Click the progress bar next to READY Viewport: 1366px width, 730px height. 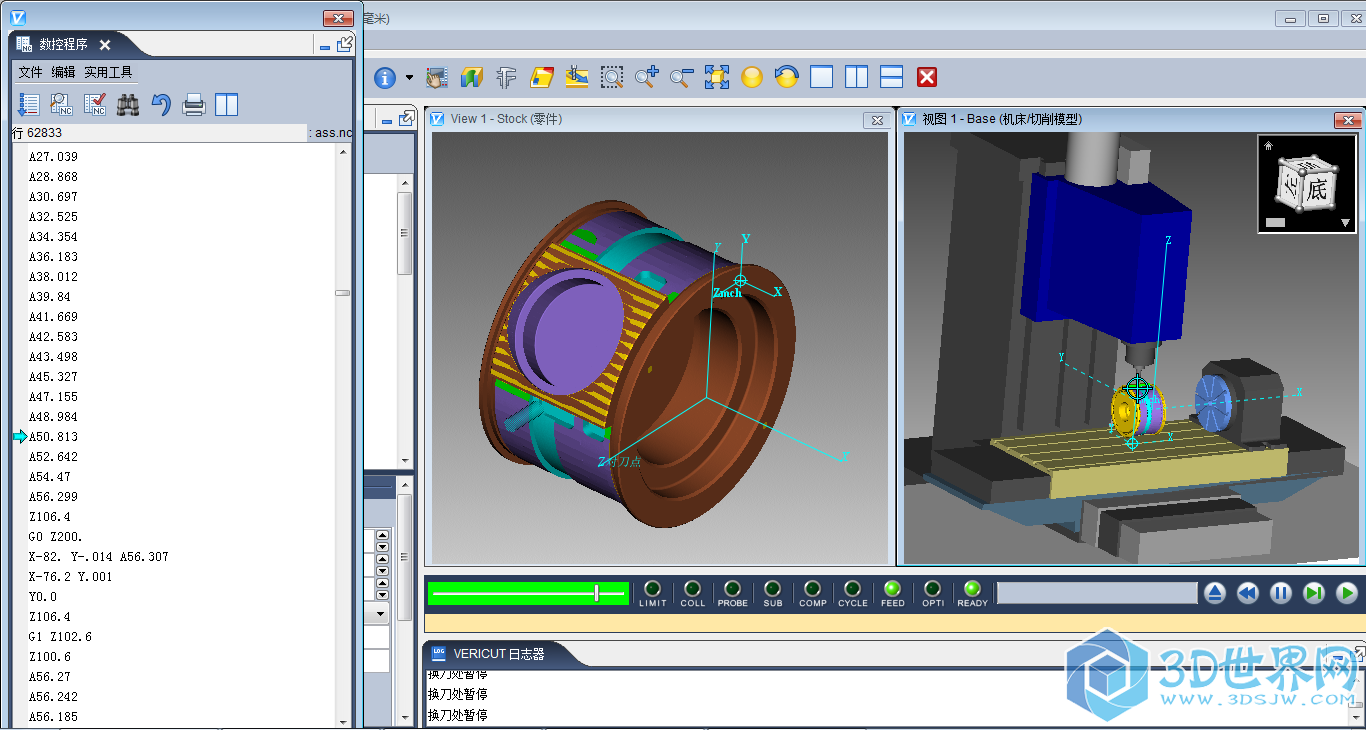pyautogui.click(x=1097, y=593)
